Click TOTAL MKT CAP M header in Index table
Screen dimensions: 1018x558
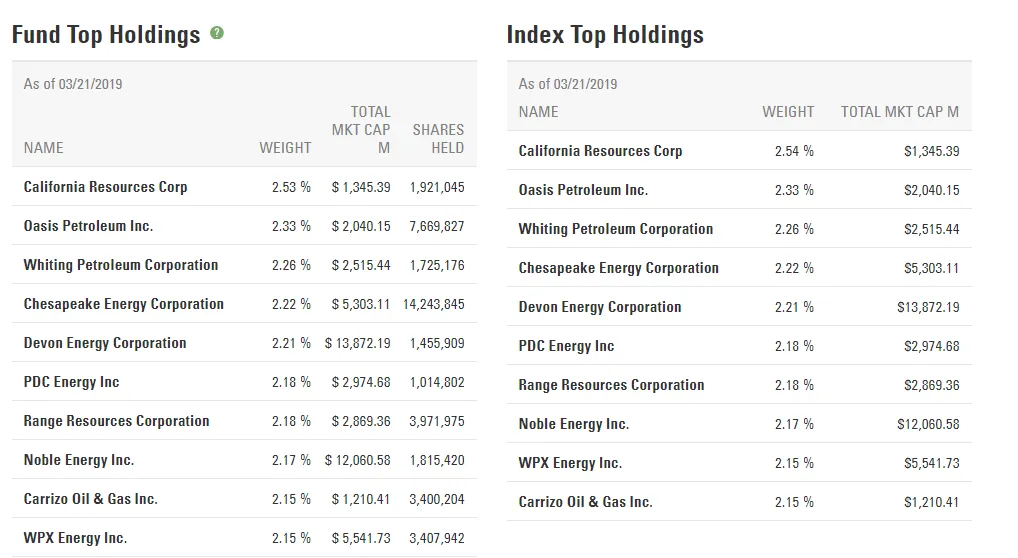pyautogui.click(x=899, y=112)
